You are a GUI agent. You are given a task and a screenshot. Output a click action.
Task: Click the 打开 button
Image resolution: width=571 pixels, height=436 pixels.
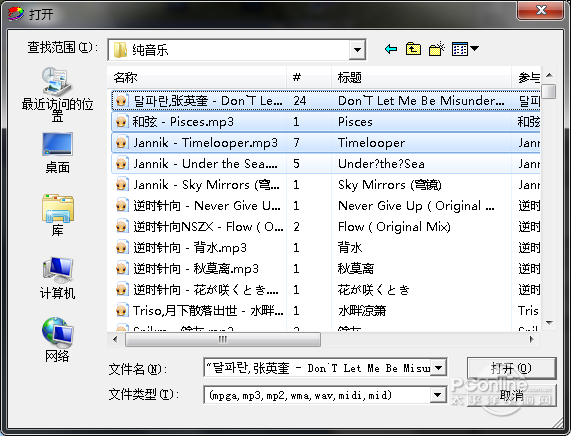click(x=511, y=368)
